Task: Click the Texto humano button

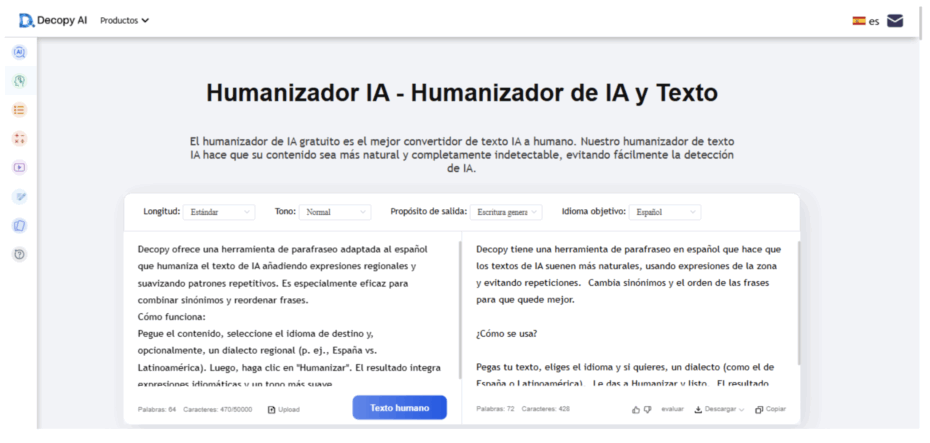Action: click(400, 407)
